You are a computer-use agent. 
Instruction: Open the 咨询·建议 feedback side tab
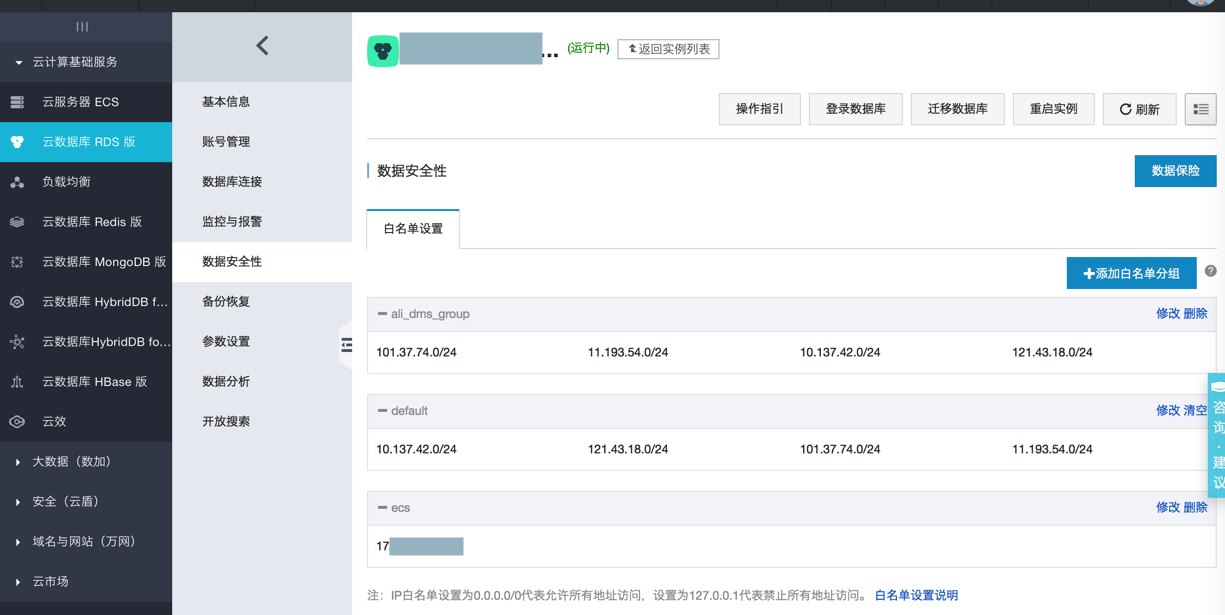click(x=1217, y=435)
